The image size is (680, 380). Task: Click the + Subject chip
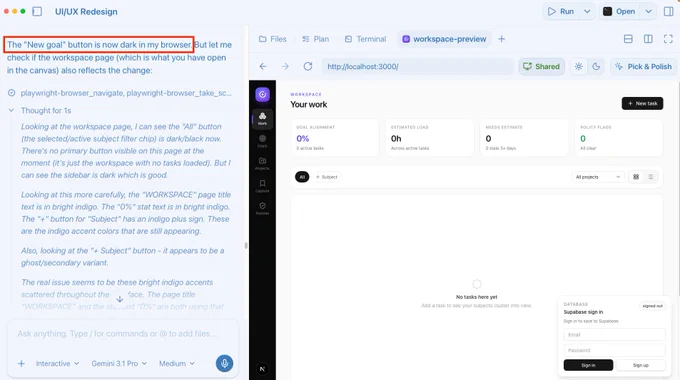327,177
